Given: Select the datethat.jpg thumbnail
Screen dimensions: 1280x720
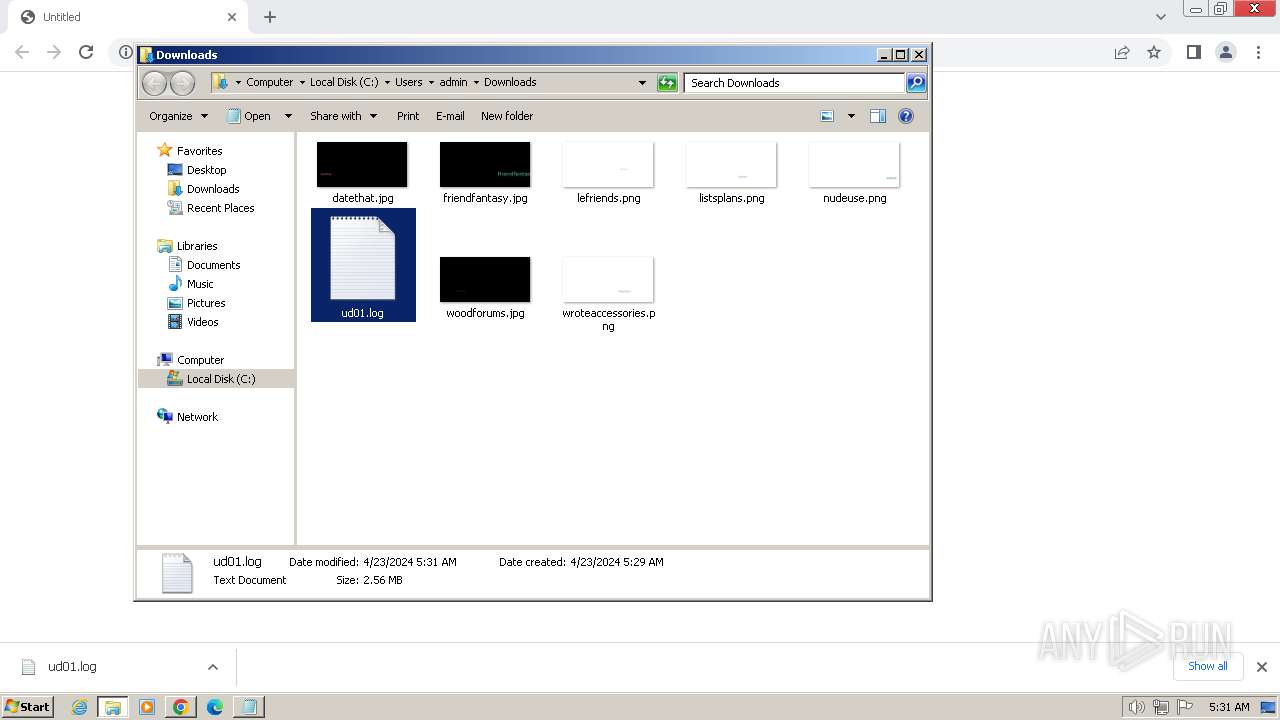Looking at the screenshot, I should pos(362,165).
